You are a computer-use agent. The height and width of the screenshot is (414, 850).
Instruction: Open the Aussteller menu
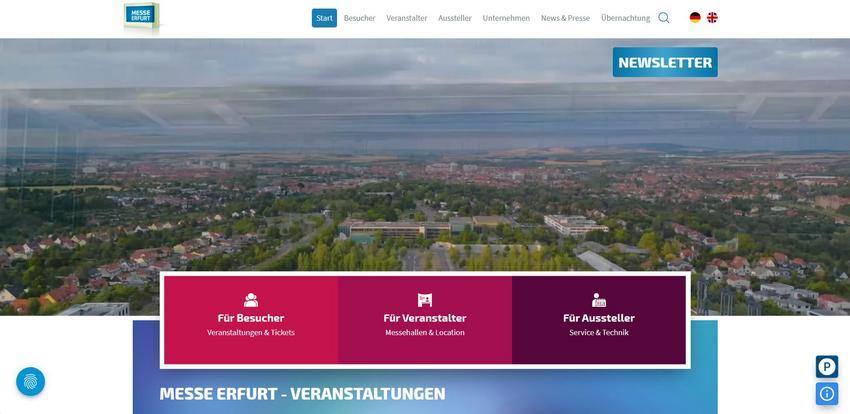point(455,18)
